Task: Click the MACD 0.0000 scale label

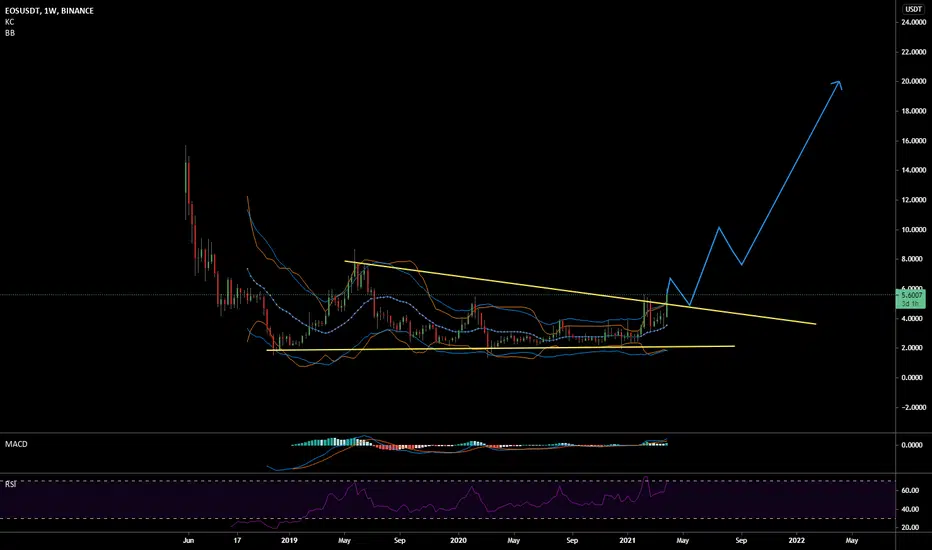Action: pyautogui.click(x=912, y=445)
